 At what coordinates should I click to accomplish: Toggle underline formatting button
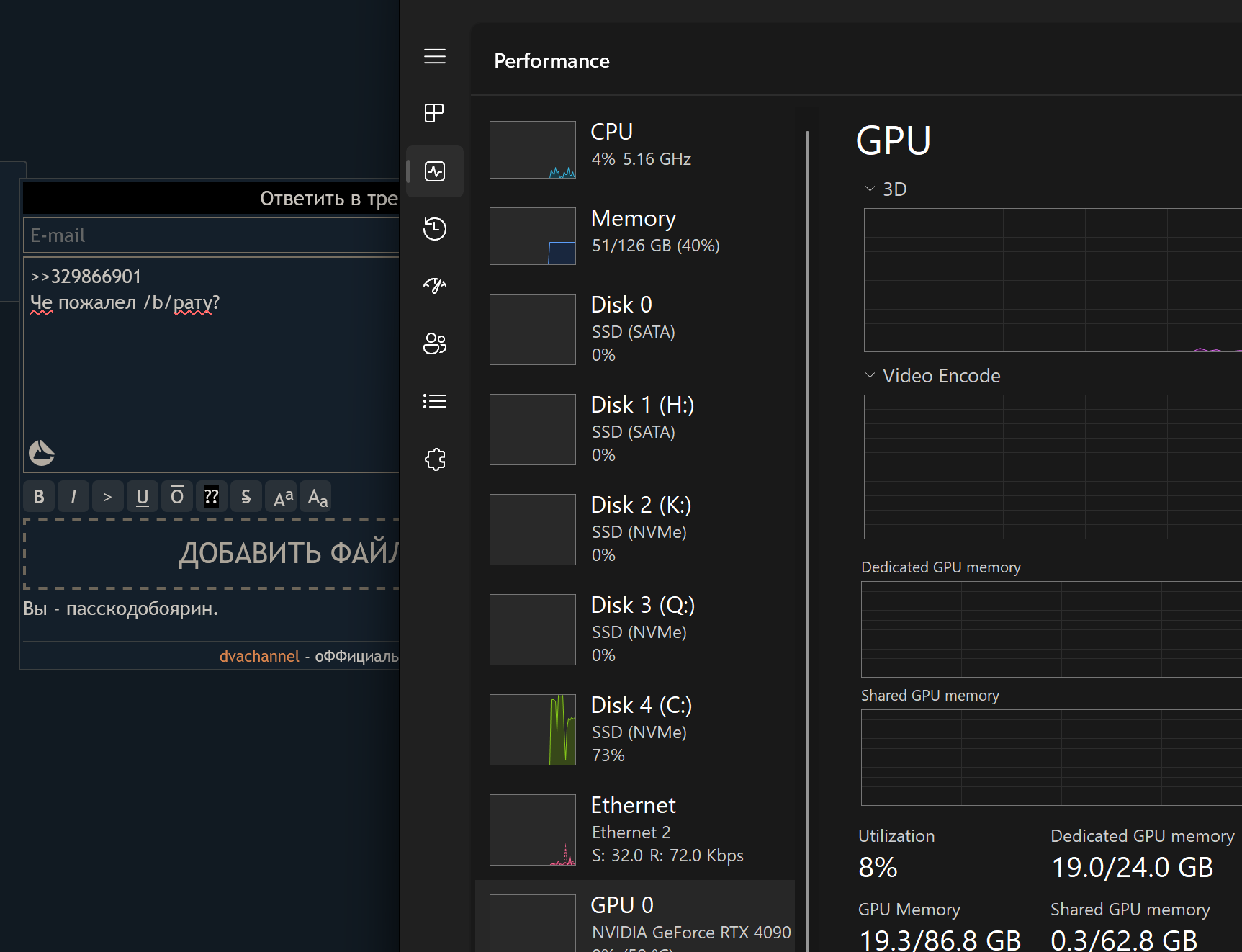coord(143,497)
